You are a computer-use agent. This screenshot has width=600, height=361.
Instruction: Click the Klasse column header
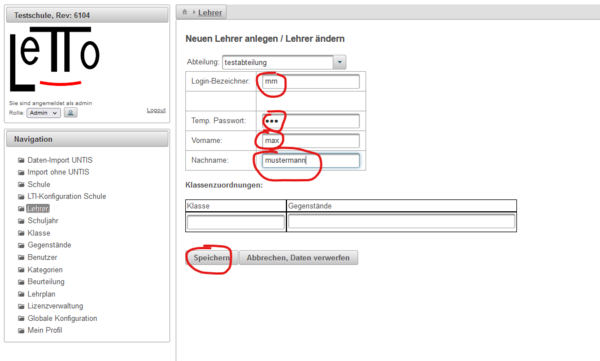point(236,206)
